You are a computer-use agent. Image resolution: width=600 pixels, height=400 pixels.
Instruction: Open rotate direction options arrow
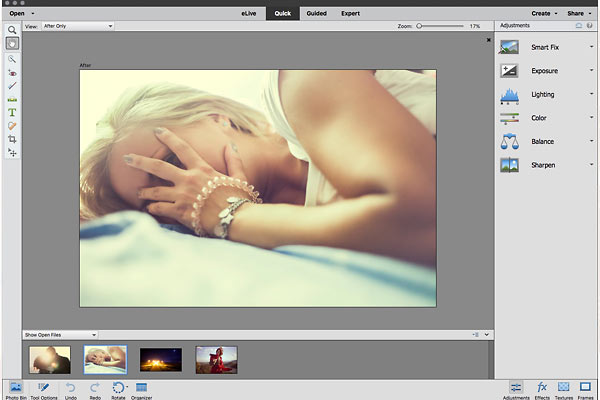pyautogui.click(x=127, y=386)
